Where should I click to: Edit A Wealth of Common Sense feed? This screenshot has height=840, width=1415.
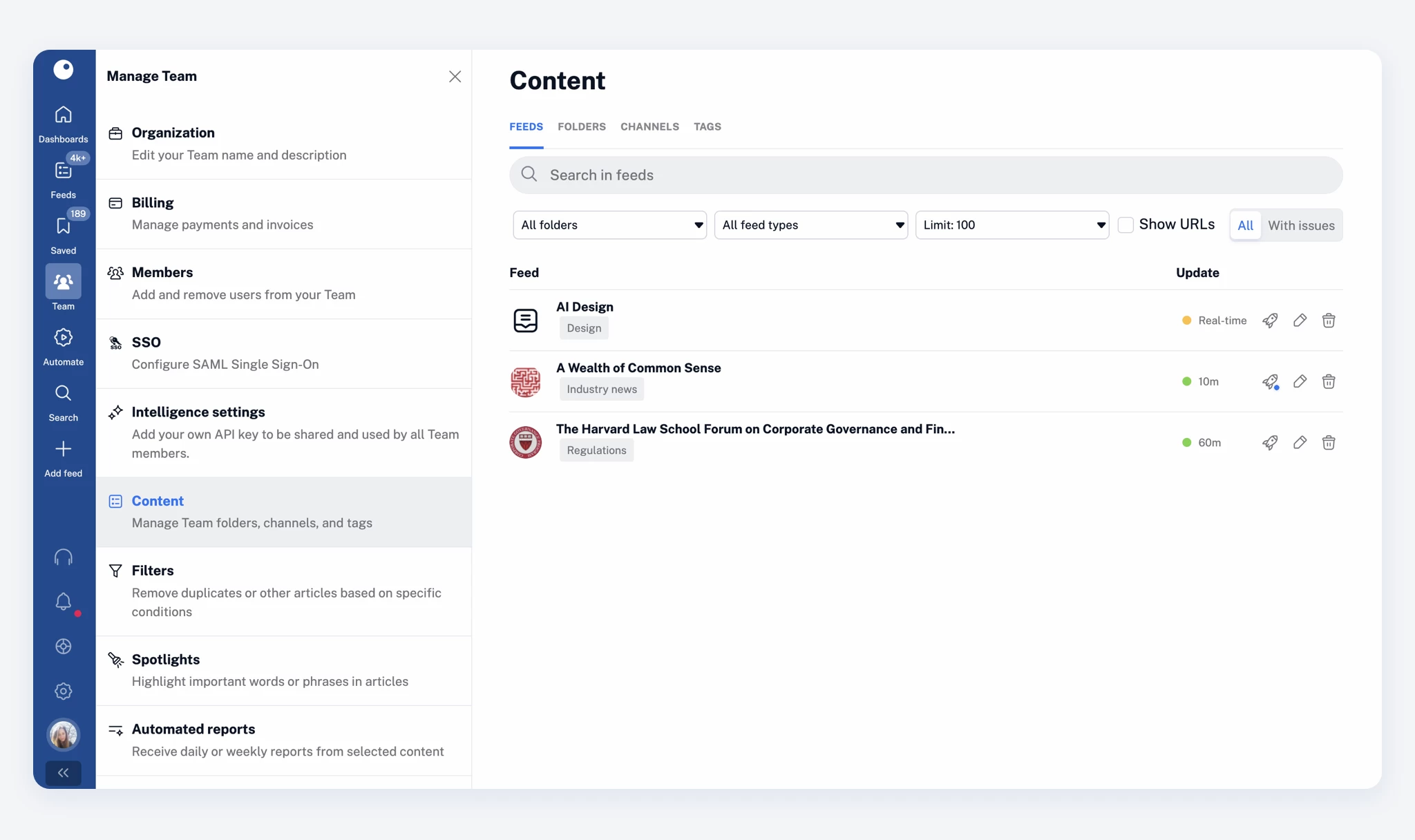point(1300,381)
